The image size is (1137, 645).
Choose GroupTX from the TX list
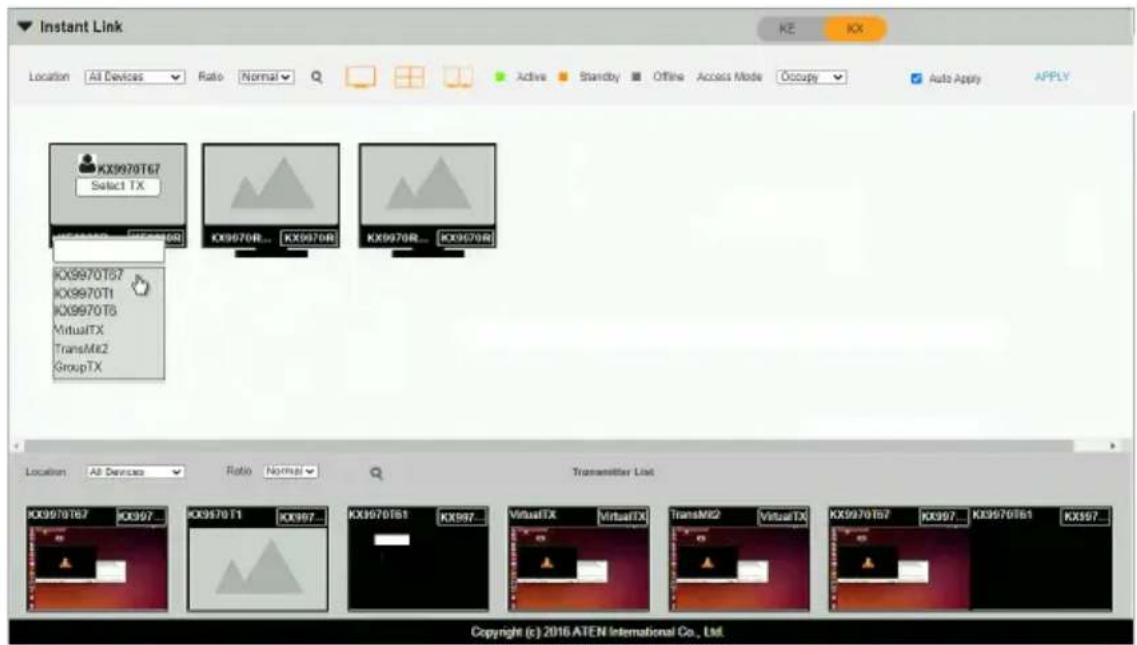click(78, 367)
